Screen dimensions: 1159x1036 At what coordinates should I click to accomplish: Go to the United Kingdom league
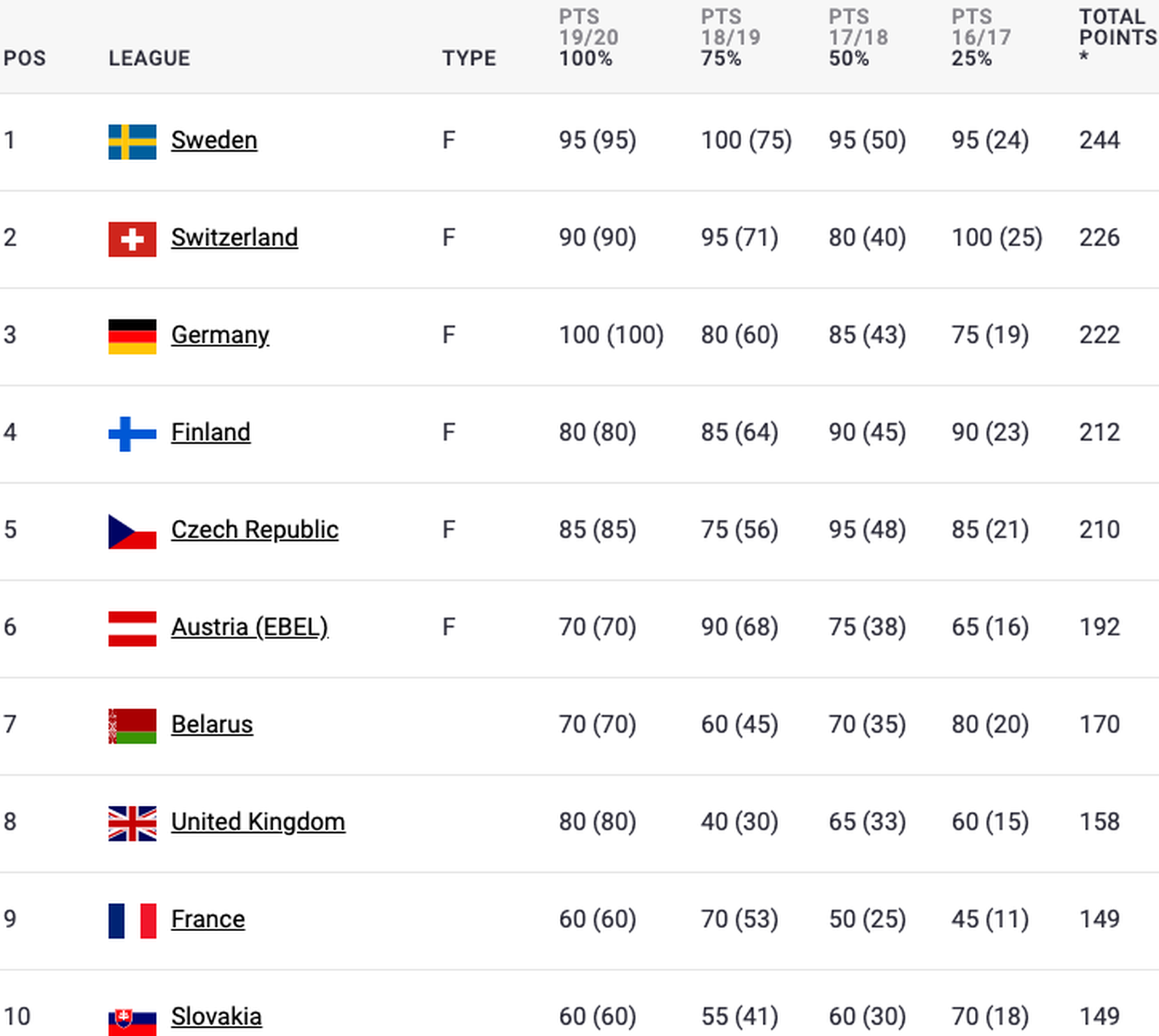(257, 822)
